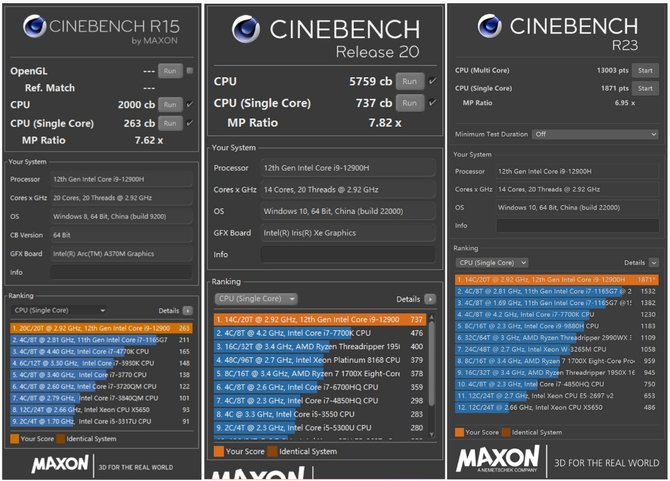Expand Details arrow in Cinebench R20 ranking
This screenshot has width=670, height=481.
pos(431,299)
